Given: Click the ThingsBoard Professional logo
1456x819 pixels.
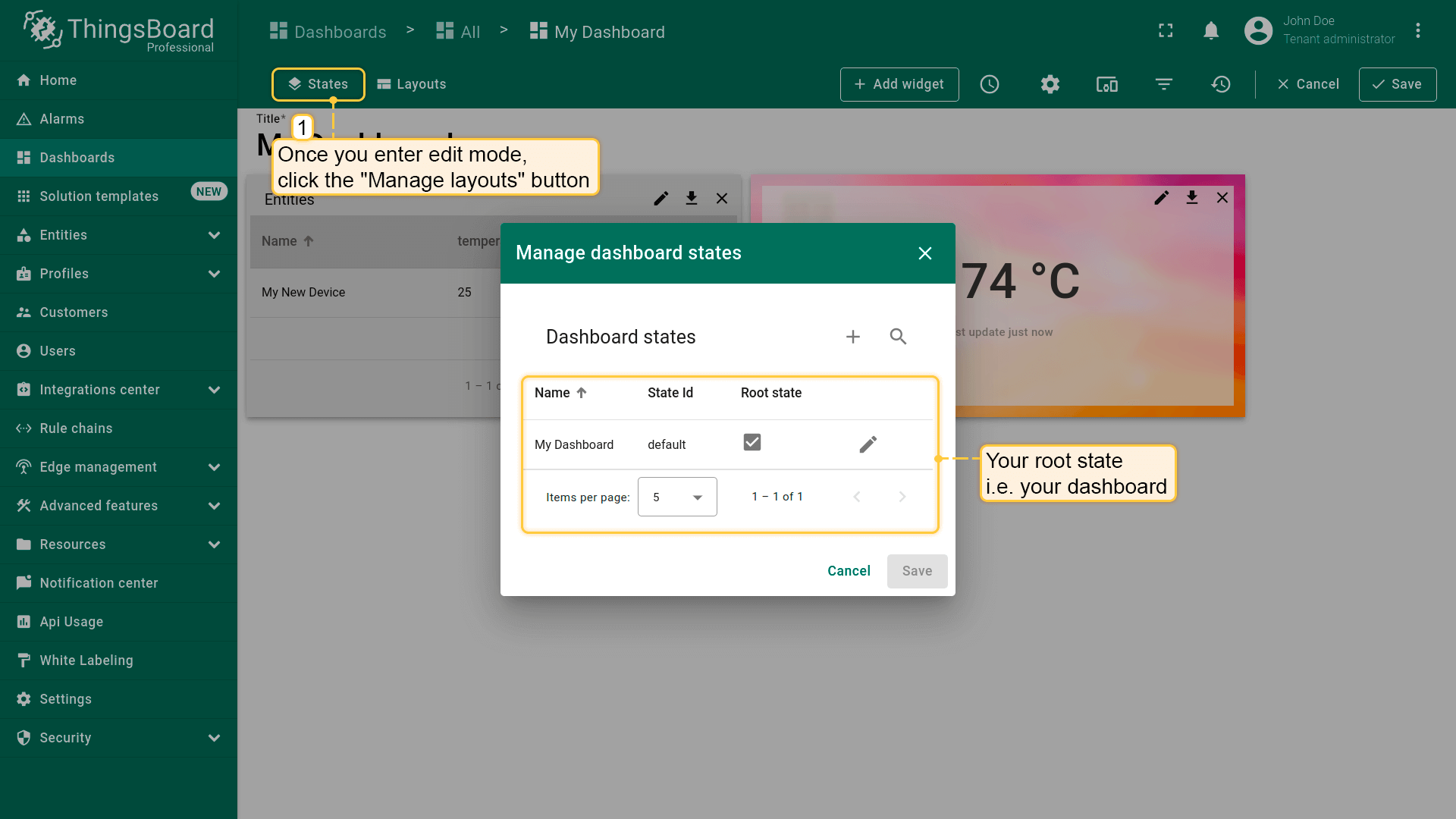Looking at the screenshot, I should (119, 31).
